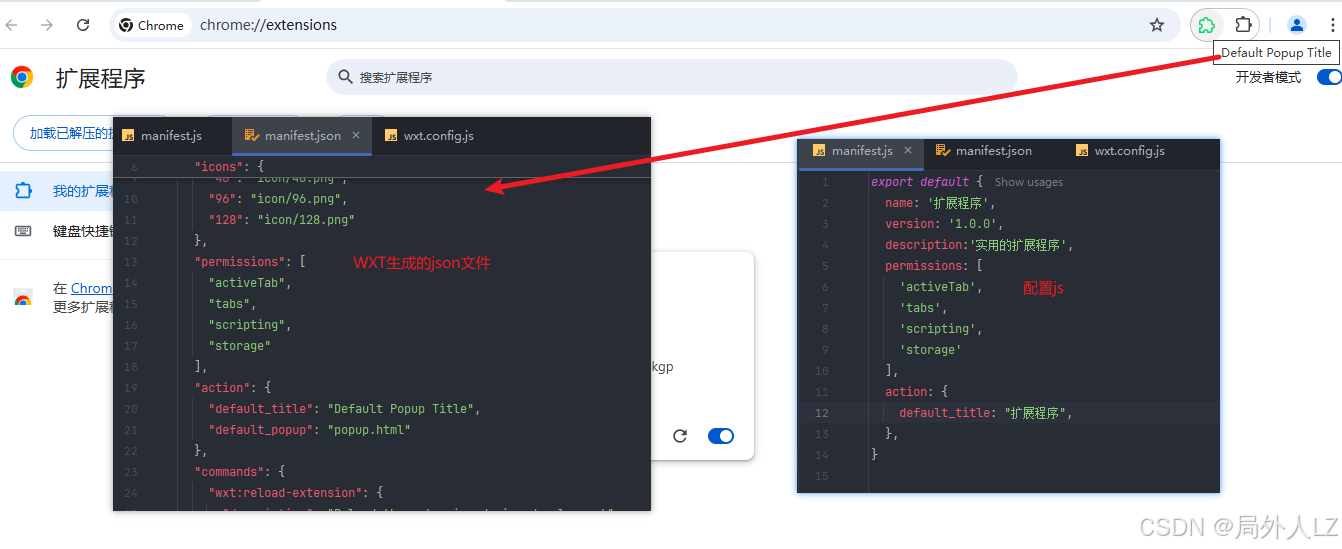Viewport: 1342px width, 549px height.
Task: Click "storage" in the JSON editor
Action: (239, 345)
